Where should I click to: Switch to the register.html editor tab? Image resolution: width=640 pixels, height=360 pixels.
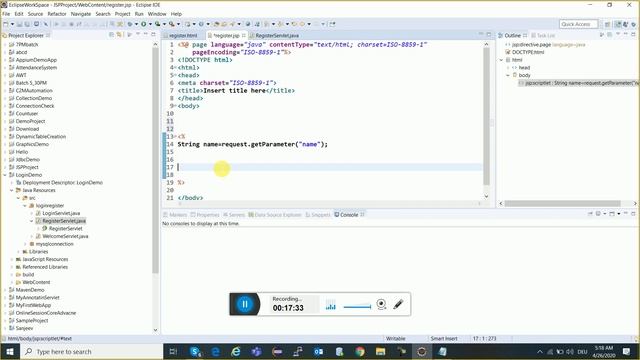183,36
